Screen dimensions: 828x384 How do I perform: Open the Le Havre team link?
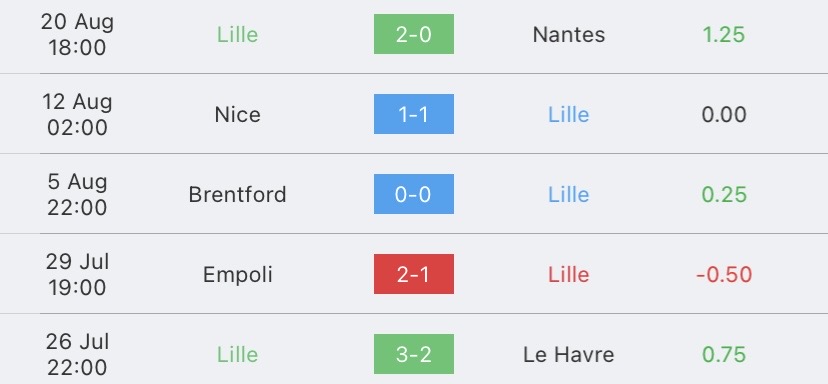(569, 354)
